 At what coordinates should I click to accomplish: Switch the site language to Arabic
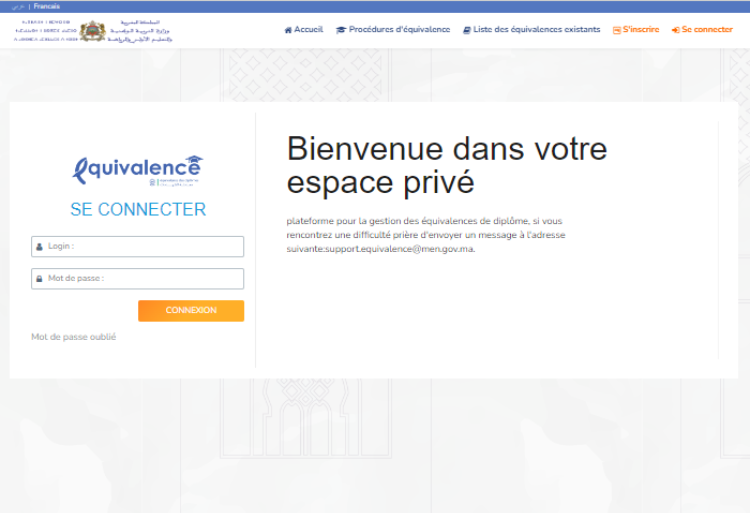click(x=19, y=6)
